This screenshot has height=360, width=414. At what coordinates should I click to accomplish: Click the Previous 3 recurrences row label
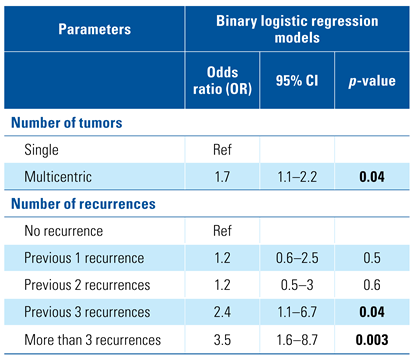[x=87, y=312]
